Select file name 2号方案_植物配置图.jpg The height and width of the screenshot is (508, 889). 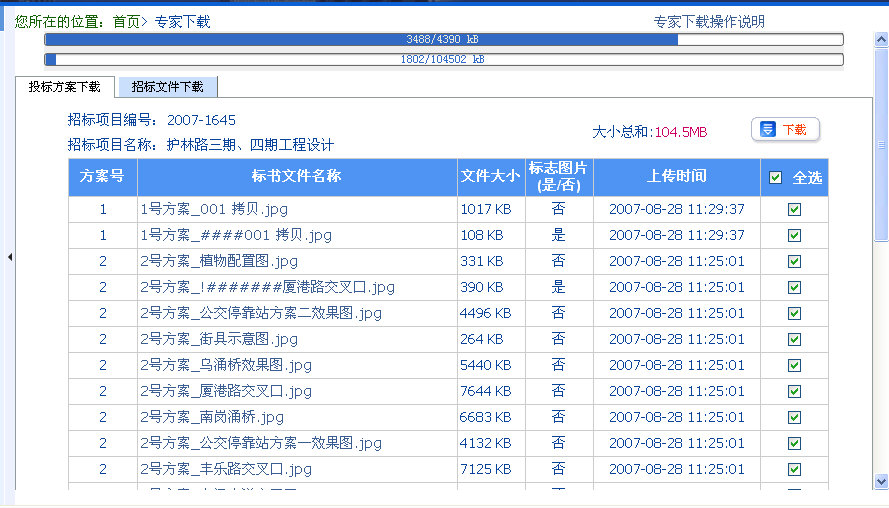coord(219,261)
